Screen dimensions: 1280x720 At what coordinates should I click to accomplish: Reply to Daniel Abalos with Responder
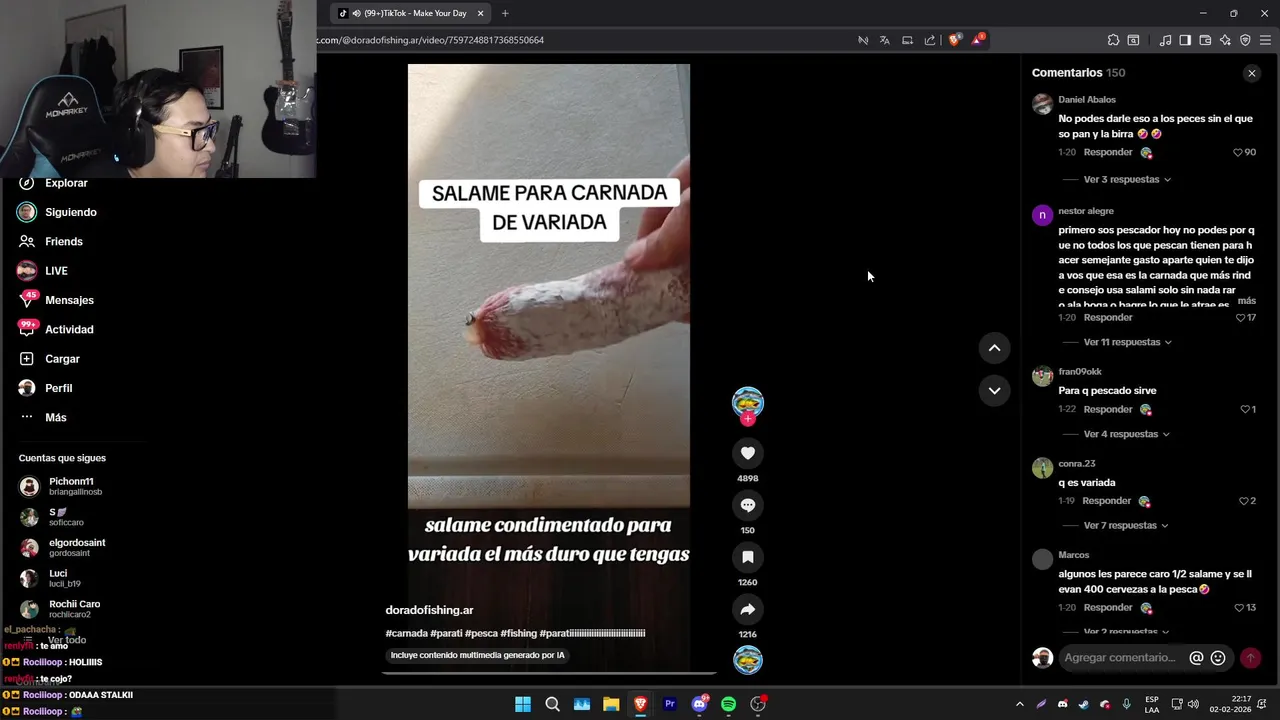(1108, 152)
